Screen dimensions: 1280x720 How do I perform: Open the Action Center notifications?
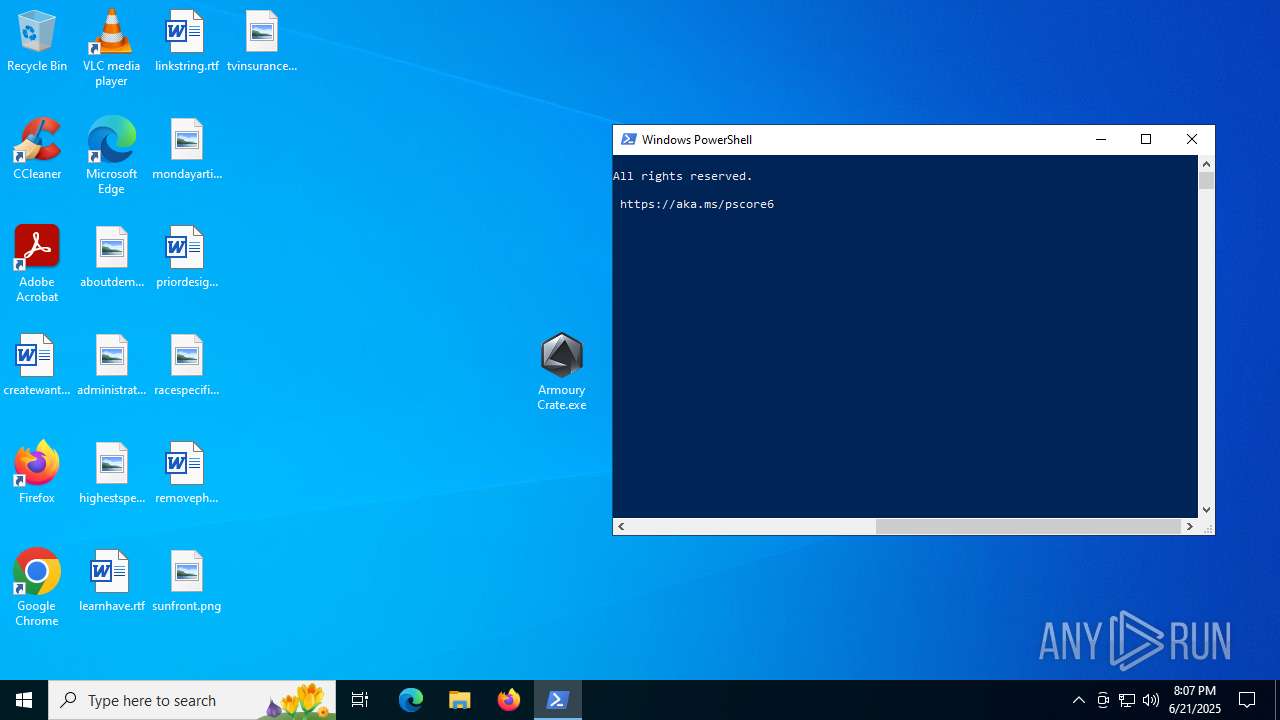pos(1247,700)
